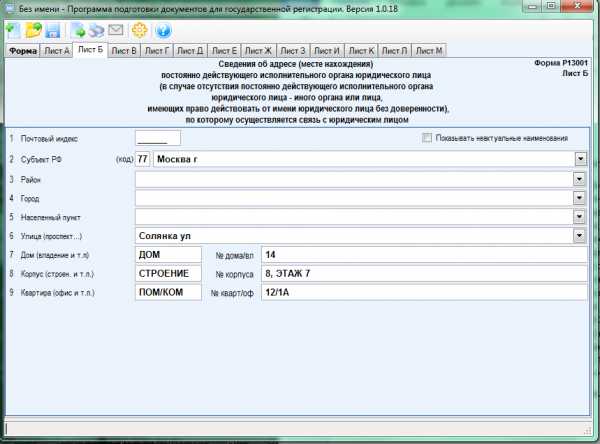Click the application icon in the title bar
Image resolution: width=600 pixels, height=444 pixels.
(8, 8)
